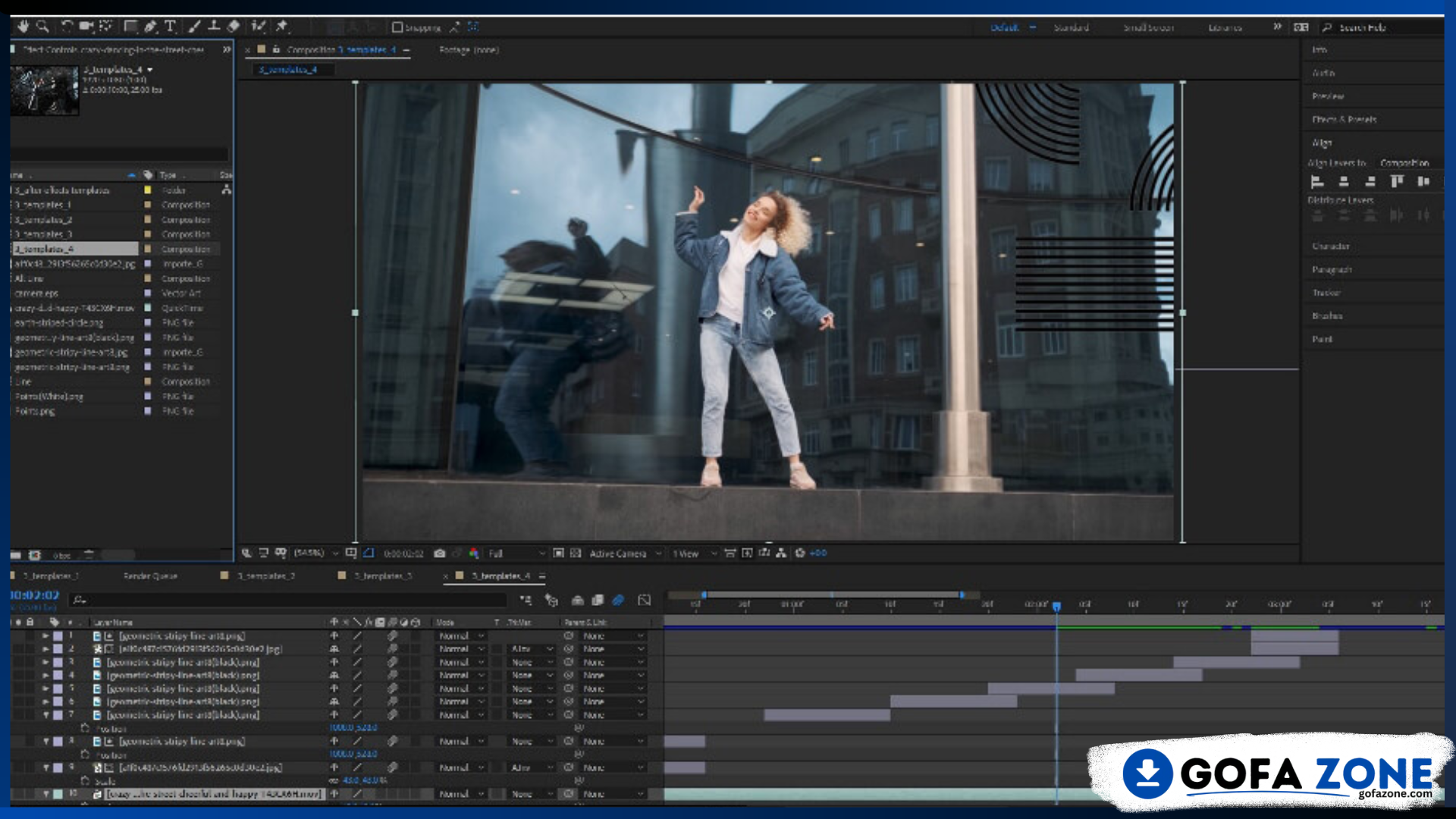
Task: Open the track matte dropdown for layer 2
Action: click(x=532, y=649)
